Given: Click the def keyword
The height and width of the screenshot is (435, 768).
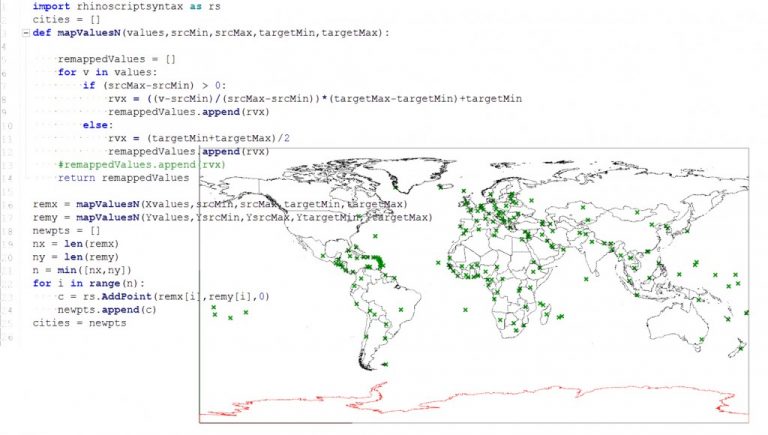Looking at the screenshot, I should 41,33.
